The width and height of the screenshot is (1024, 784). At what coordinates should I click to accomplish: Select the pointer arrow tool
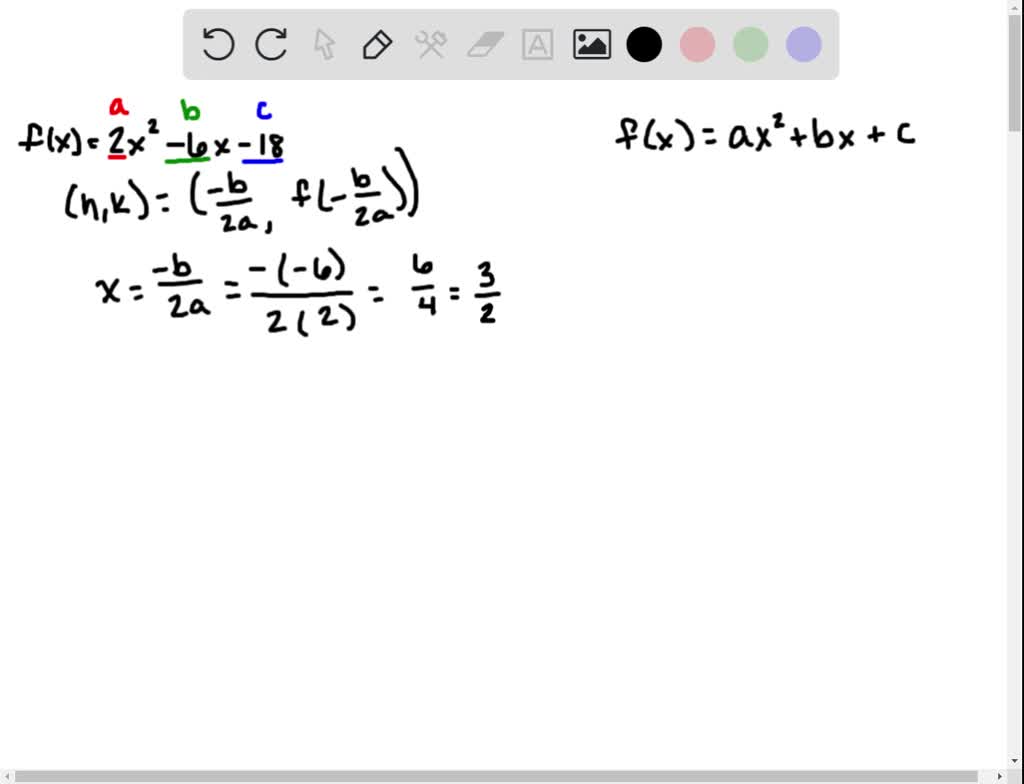[x=324, y=45]
